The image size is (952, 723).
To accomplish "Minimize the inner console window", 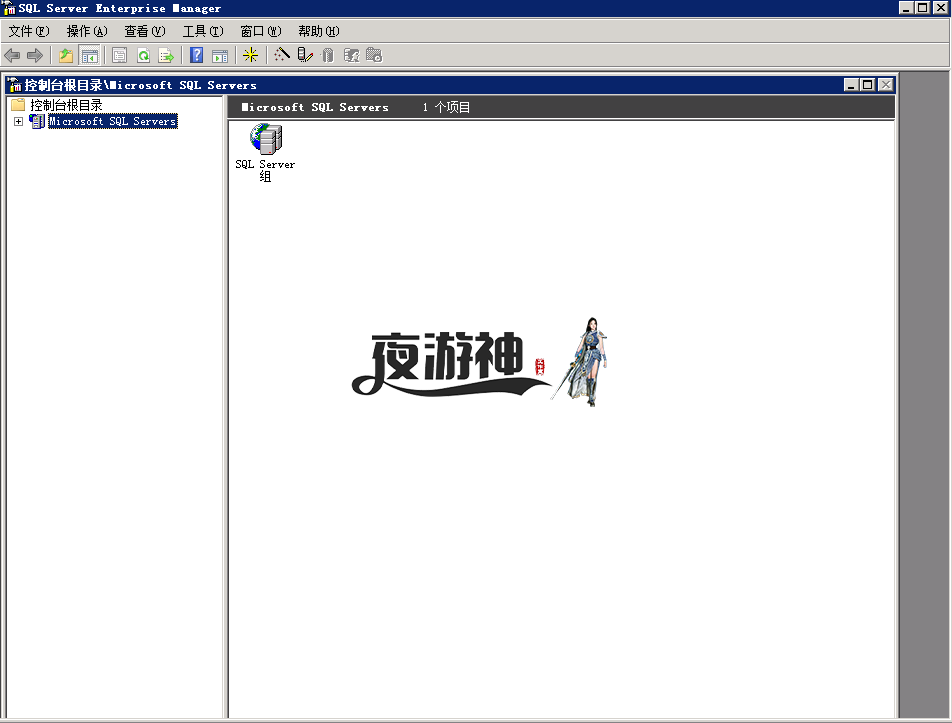I will point(851,84).
